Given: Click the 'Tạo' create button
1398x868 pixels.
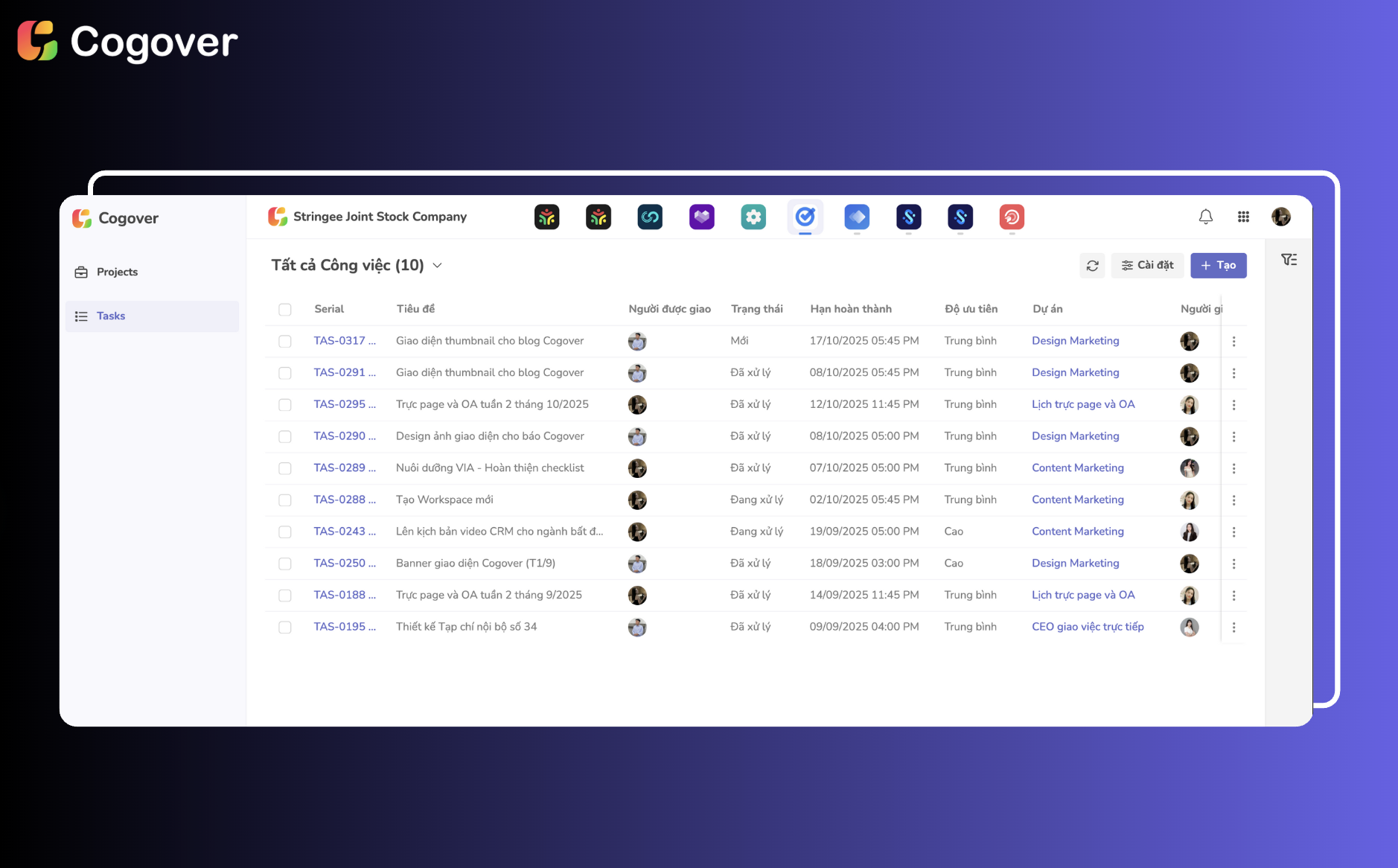Looking at the screenshot, I should [1218, 266].
